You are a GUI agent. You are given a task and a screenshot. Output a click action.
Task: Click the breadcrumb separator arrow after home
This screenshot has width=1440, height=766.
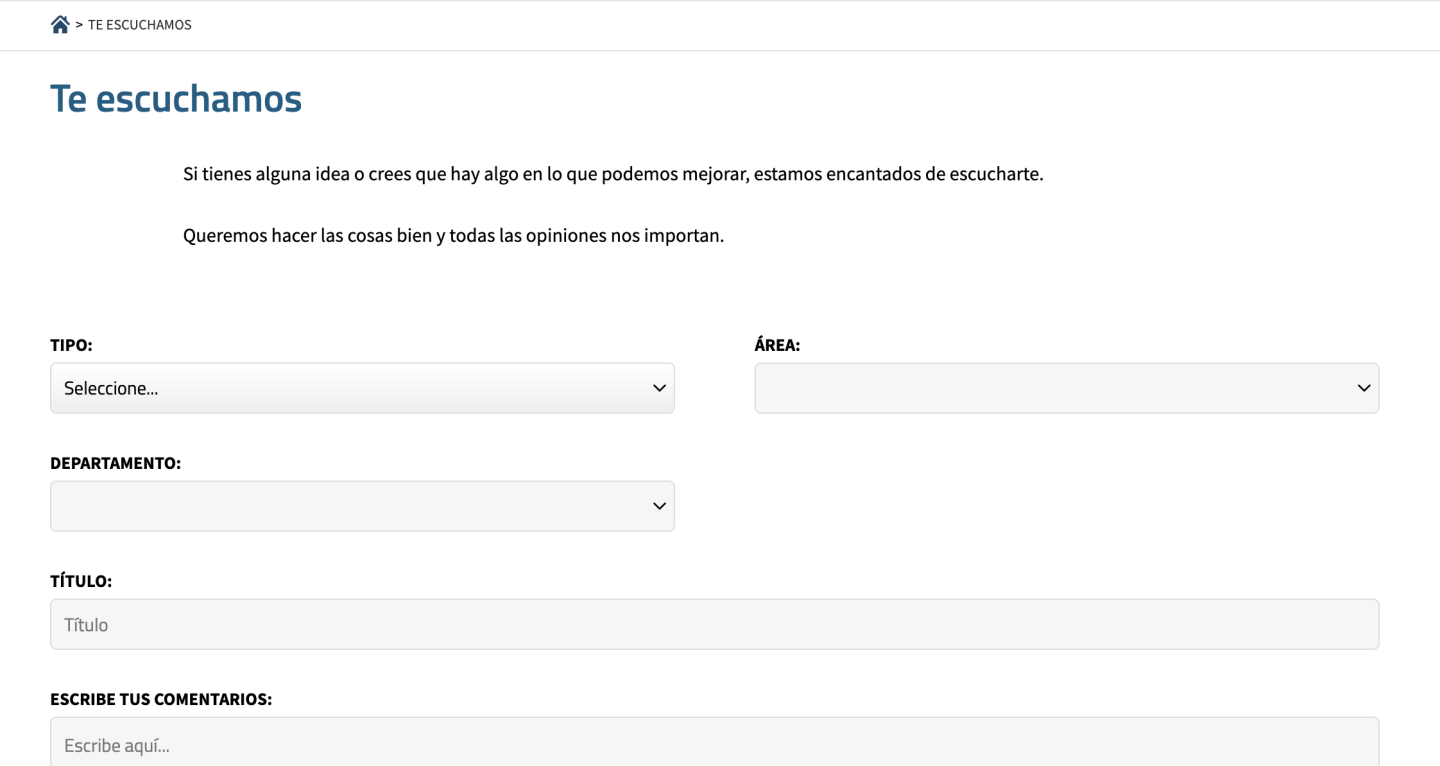79,25
